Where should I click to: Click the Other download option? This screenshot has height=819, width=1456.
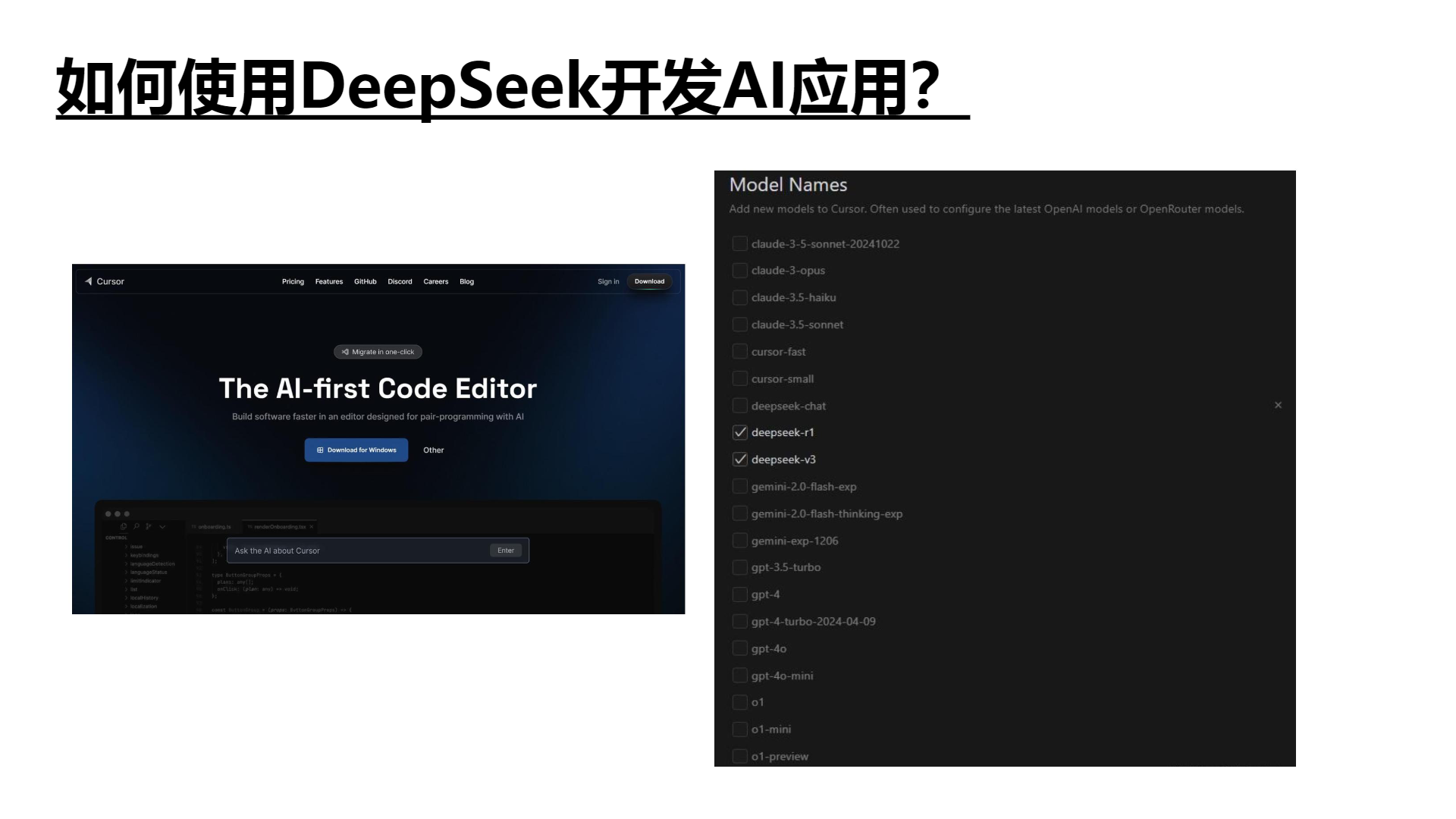click(434, 450)
